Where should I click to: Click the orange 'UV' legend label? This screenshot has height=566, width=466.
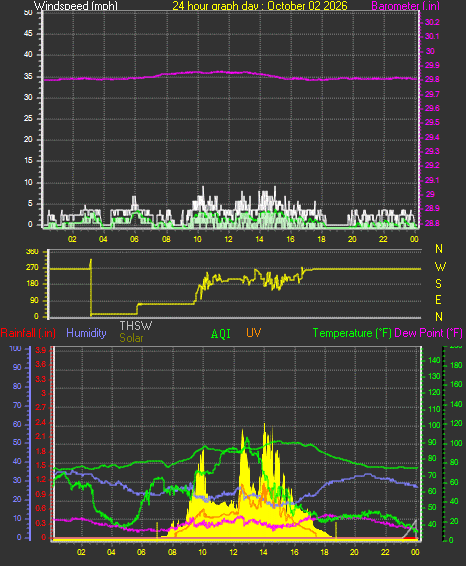(x=254, y=333)
